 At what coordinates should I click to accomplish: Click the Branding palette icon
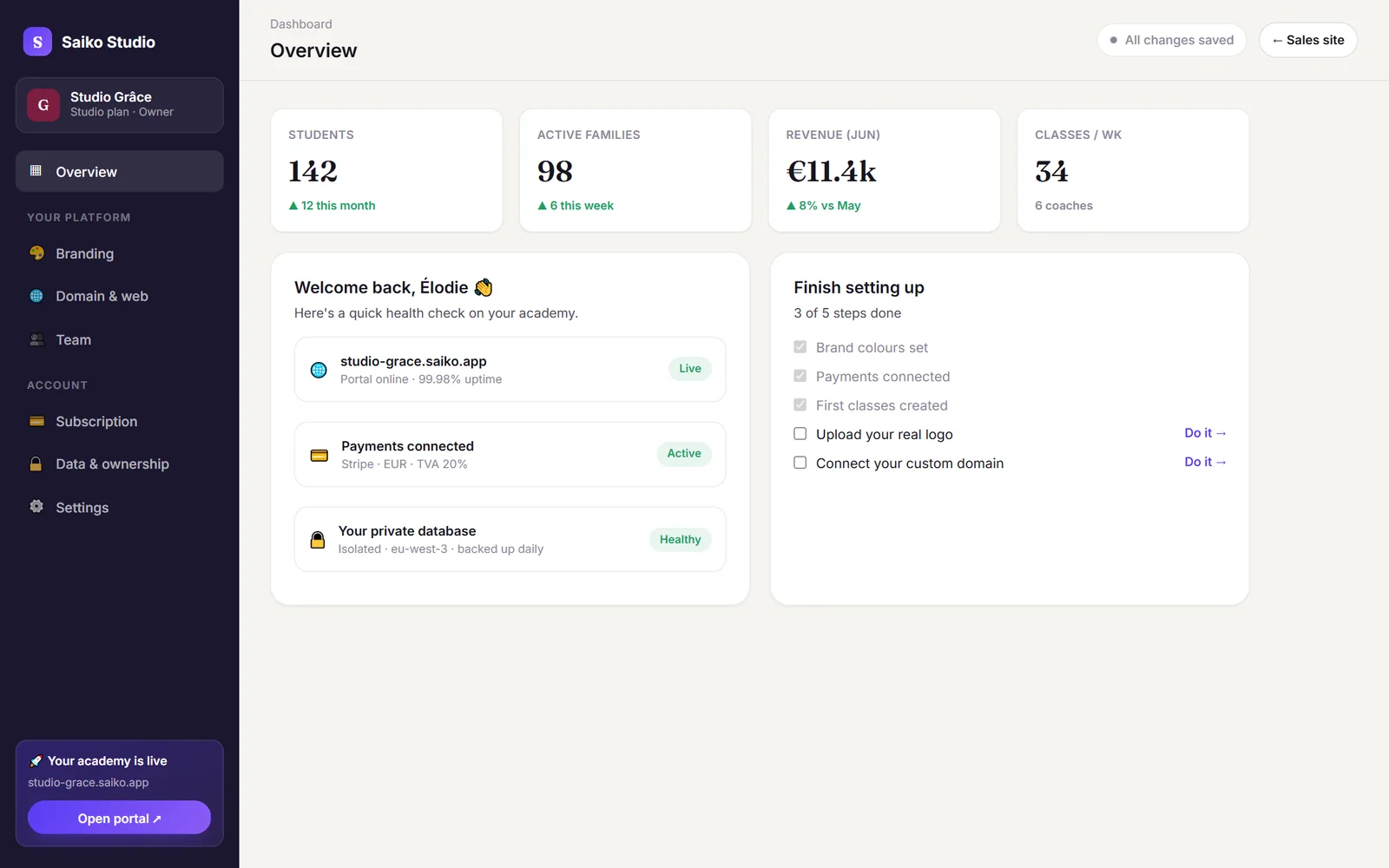[36, 253]
